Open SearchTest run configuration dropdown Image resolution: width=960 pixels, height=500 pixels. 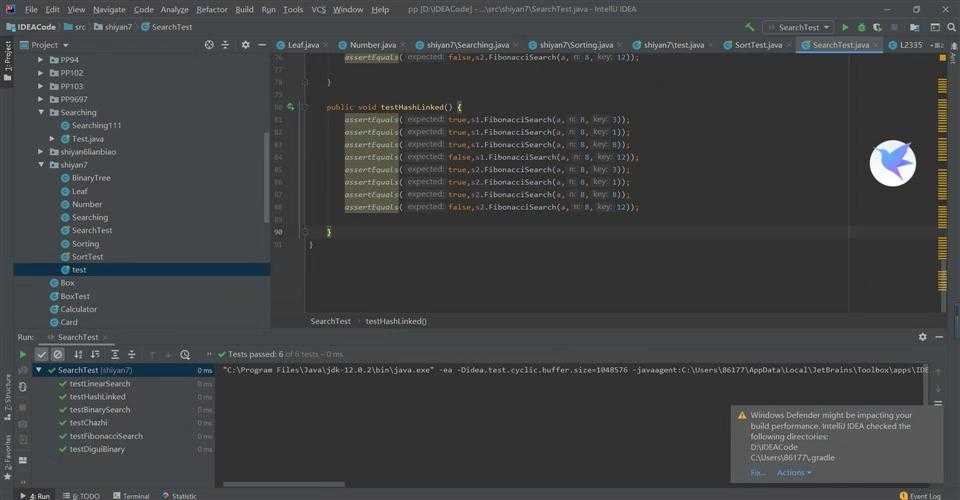[798, 27]
